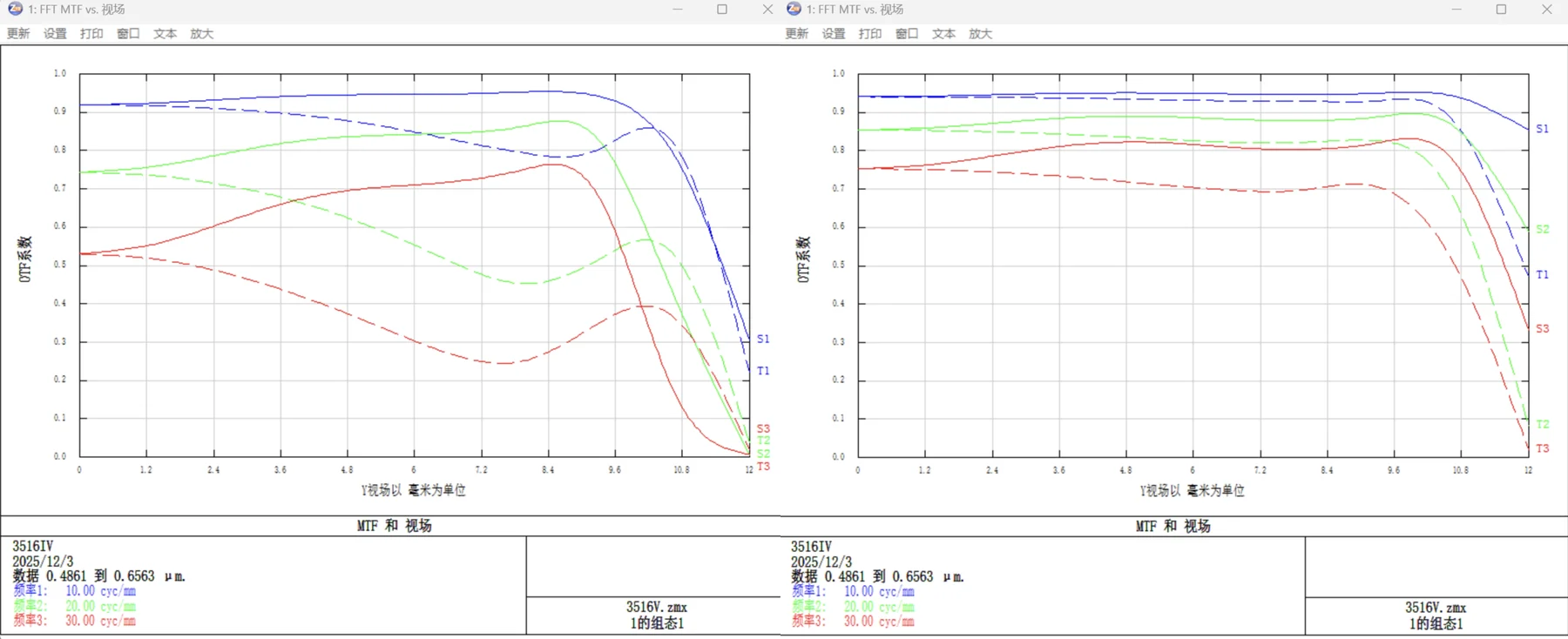Close the right FFT MTF window

point(1546,9)
